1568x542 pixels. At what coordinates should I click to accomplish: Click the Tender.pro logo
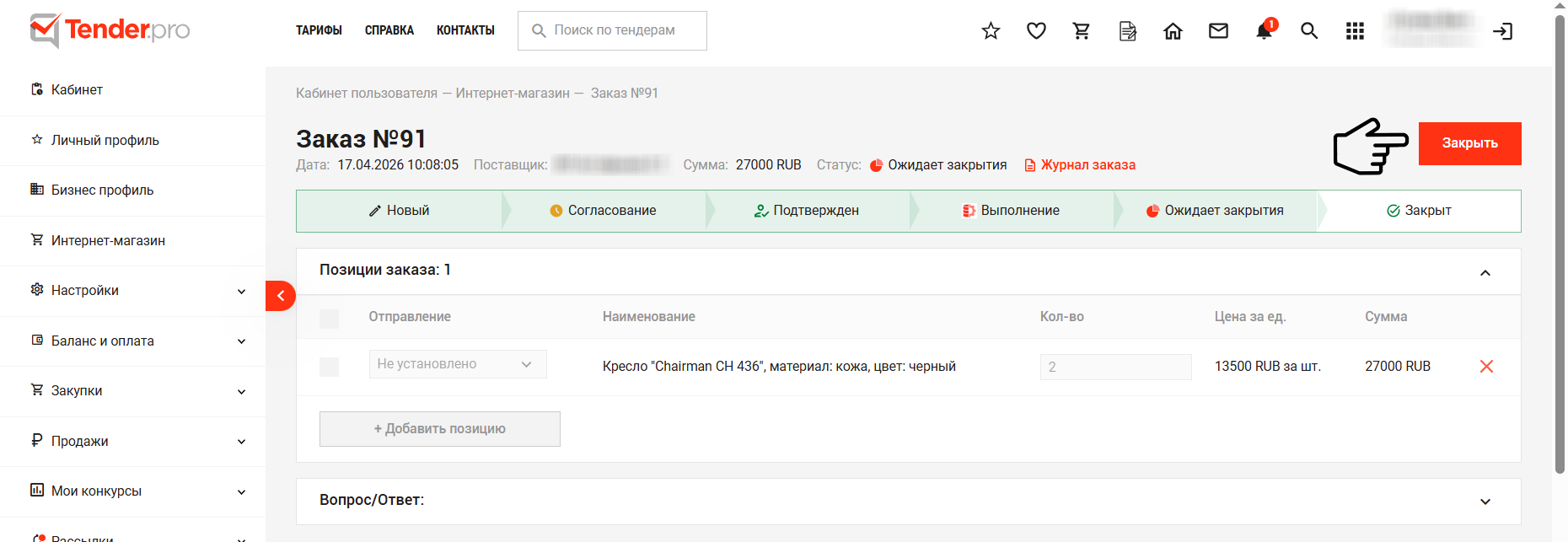[x=110, y=30]
